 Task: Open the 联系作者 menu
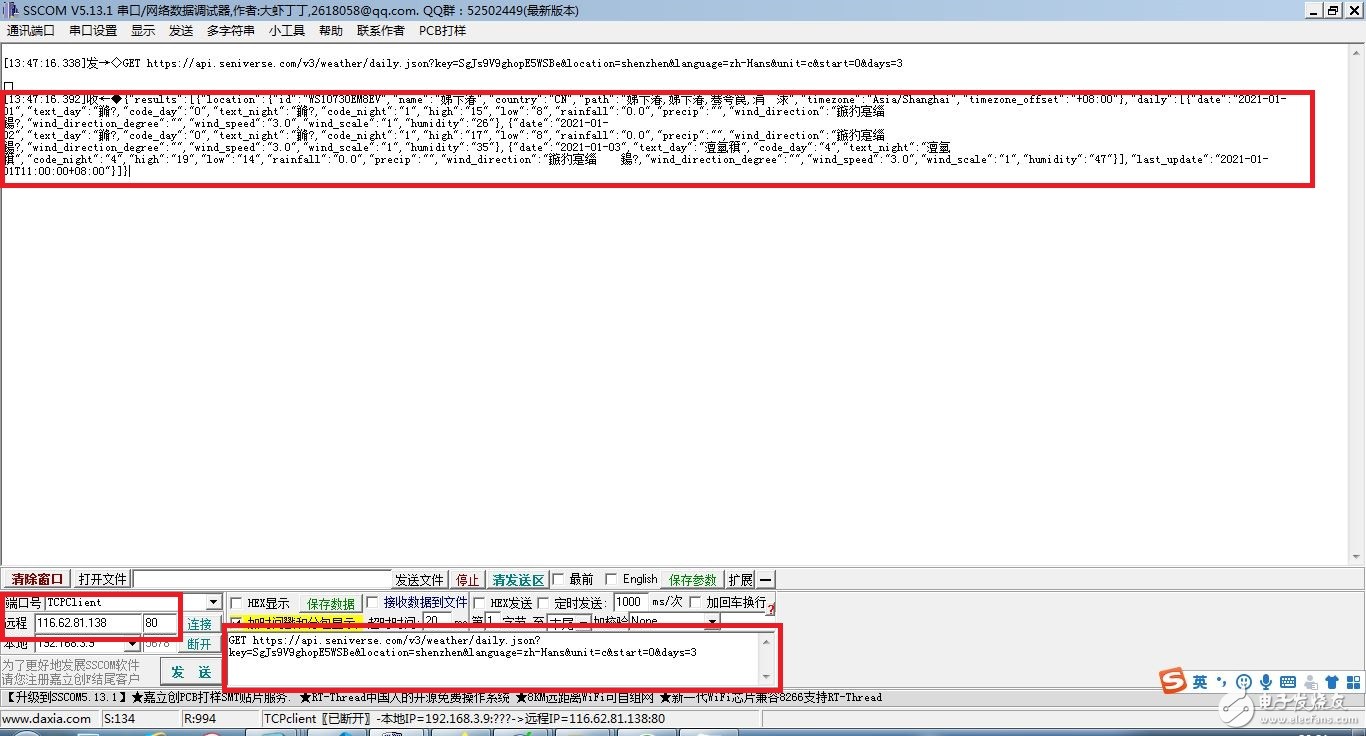coord(381,31)
